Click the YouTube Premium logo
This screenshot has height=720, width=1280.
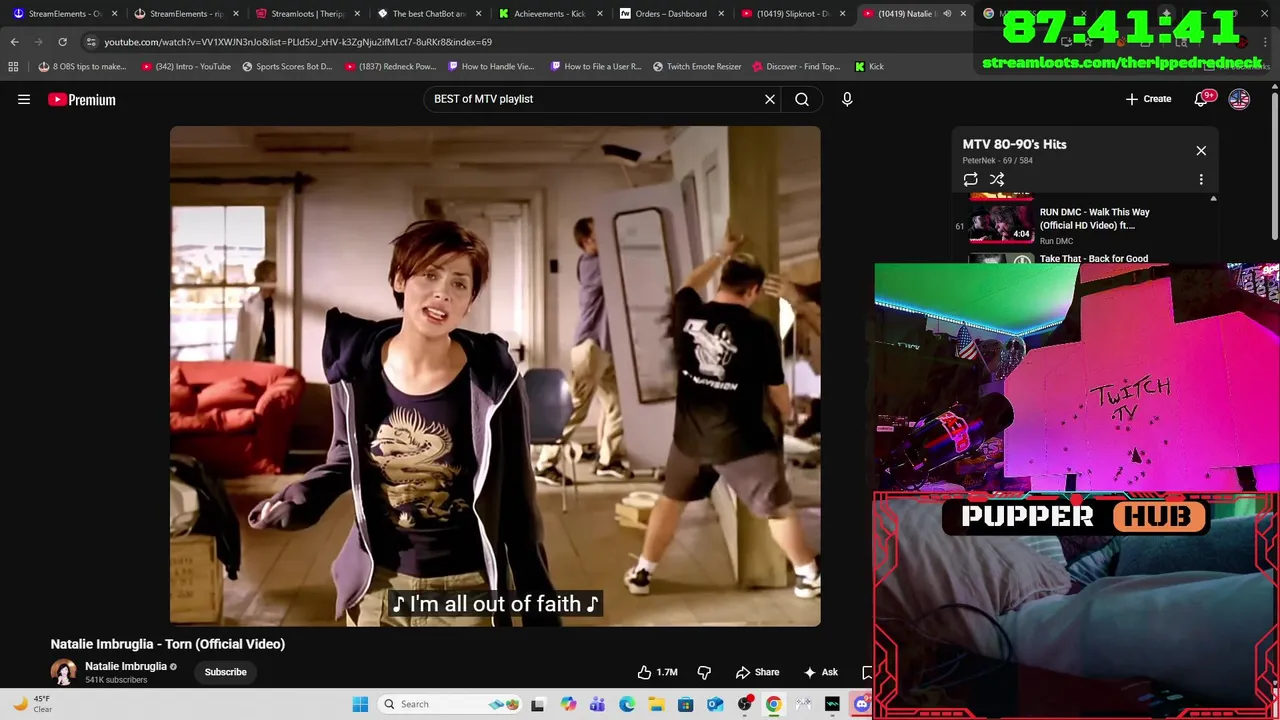(x=82, y=99)
